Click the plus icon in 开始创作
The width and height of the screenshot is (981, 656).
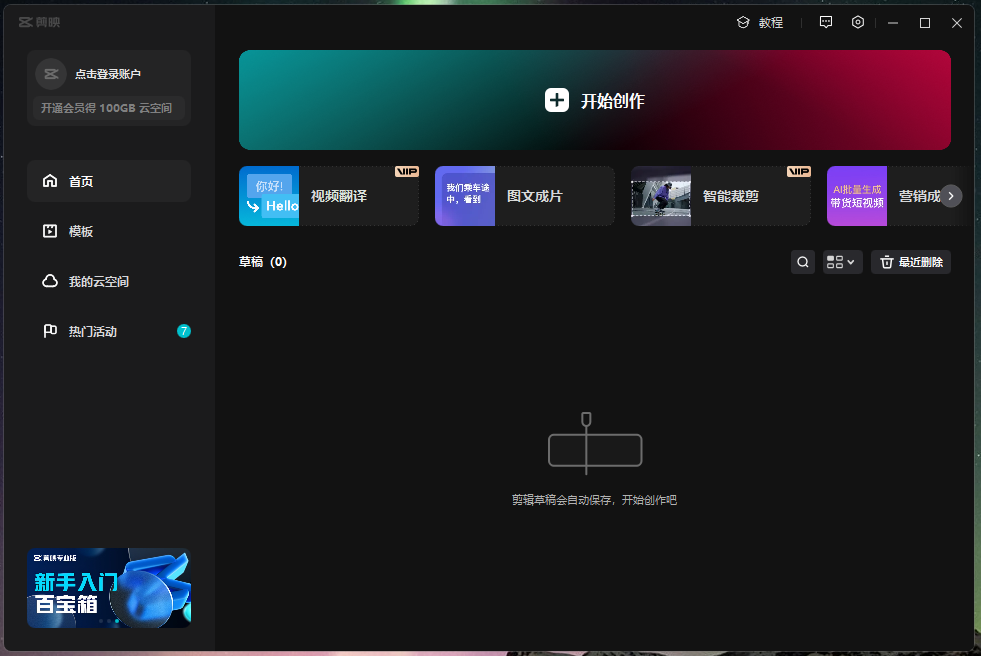(x=557, y=100)
